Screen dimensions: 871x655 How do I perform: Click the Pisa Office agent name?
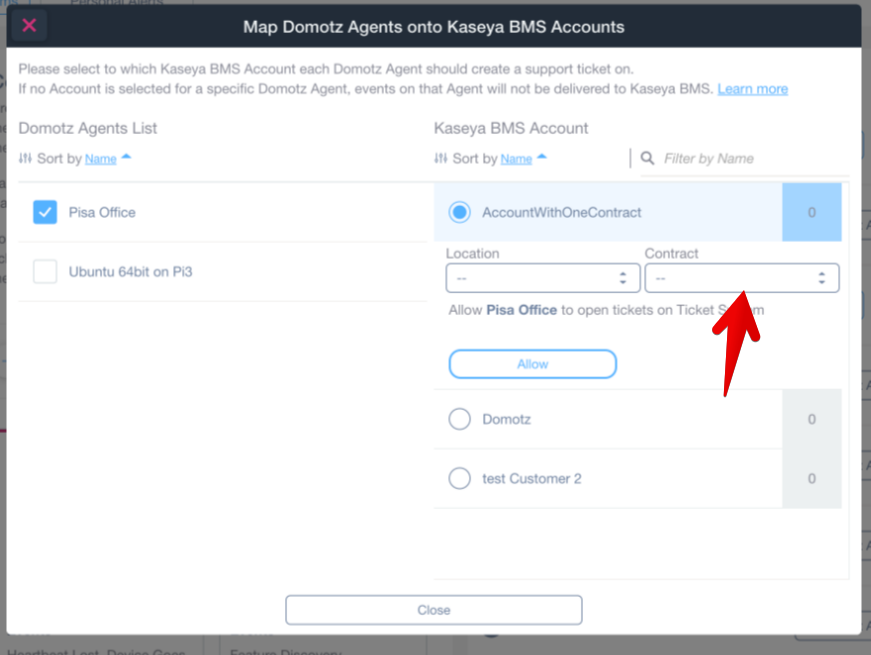coord(102,212)
